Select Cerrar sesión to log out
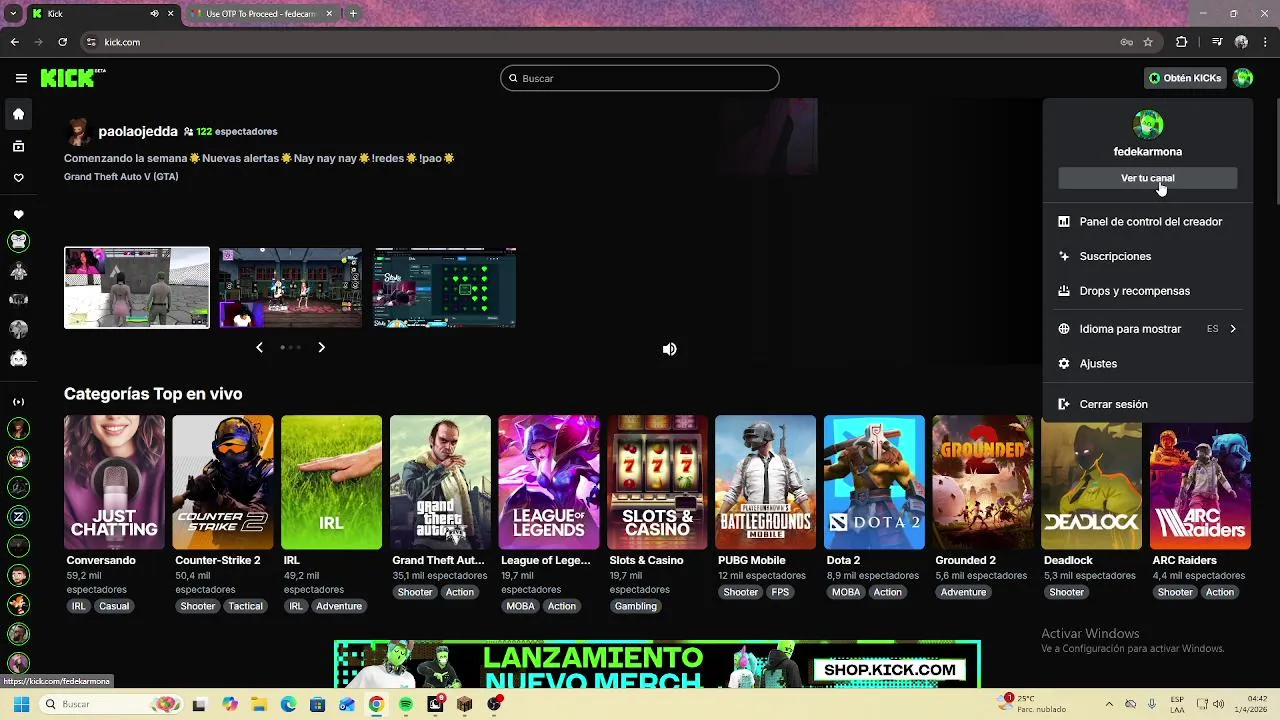 1148,404
